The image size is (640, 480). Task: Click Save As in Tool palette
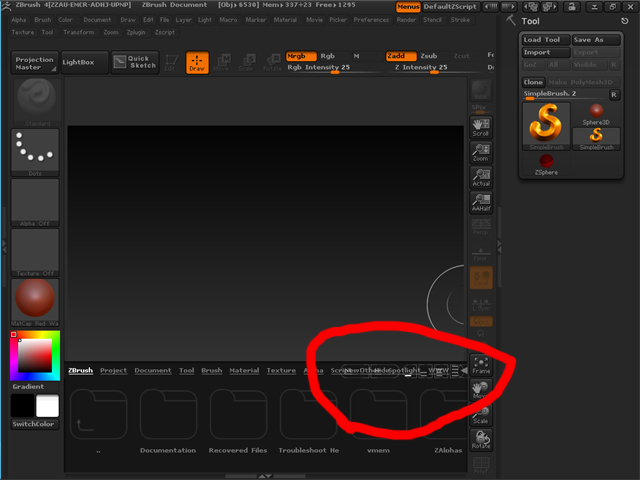point(596,40)
